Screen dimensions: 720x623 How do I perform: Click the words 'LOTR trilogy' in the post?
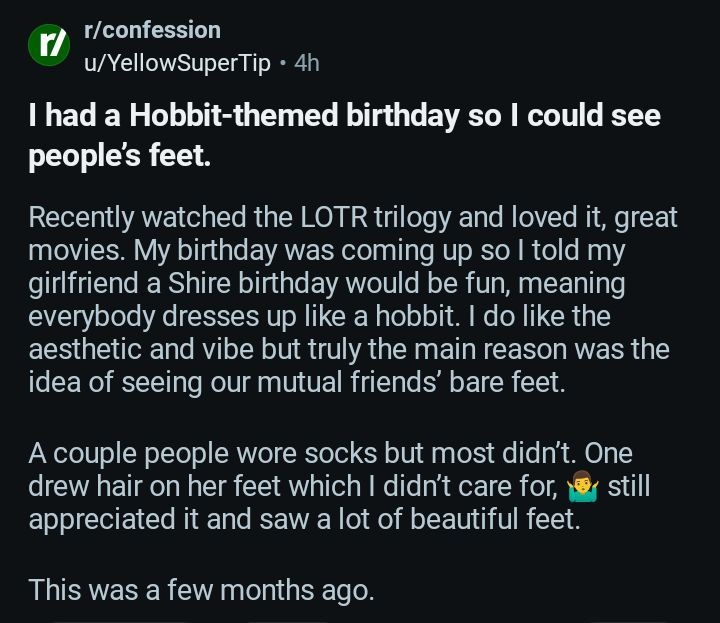[x=364, y=217]
